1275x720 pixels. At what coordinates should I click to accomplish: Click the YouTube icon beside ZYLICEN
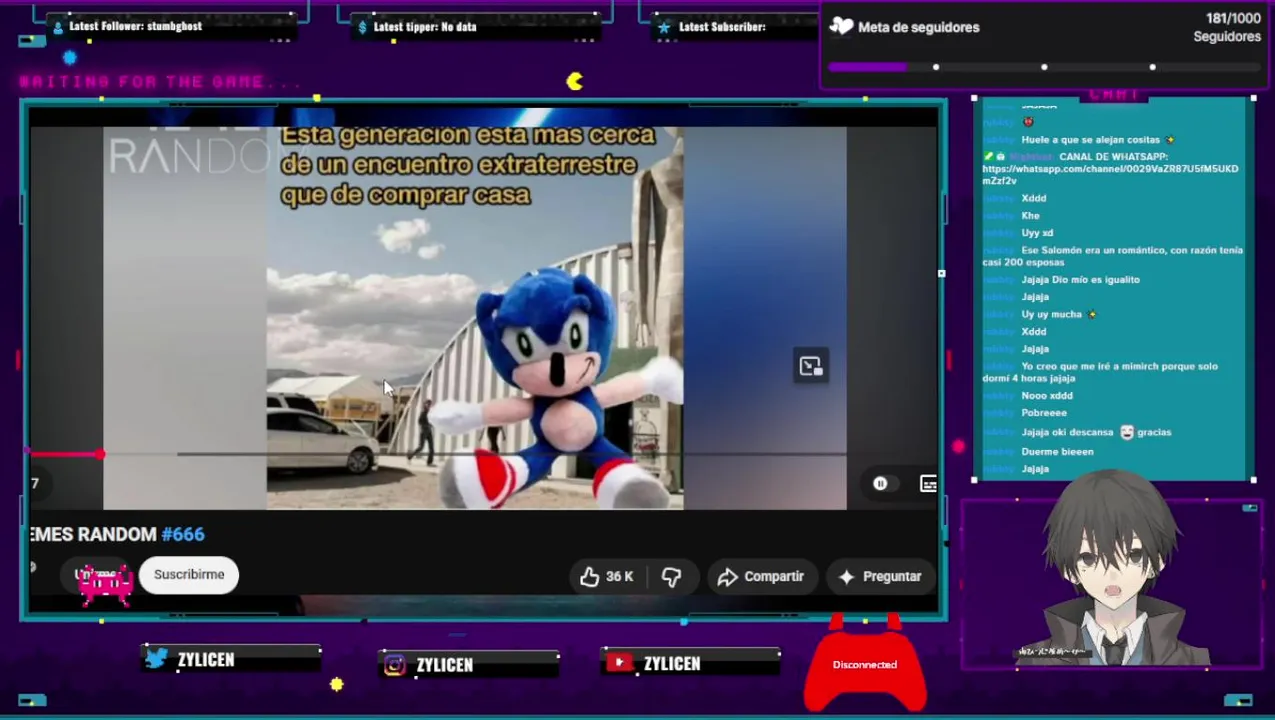(619, 662)
